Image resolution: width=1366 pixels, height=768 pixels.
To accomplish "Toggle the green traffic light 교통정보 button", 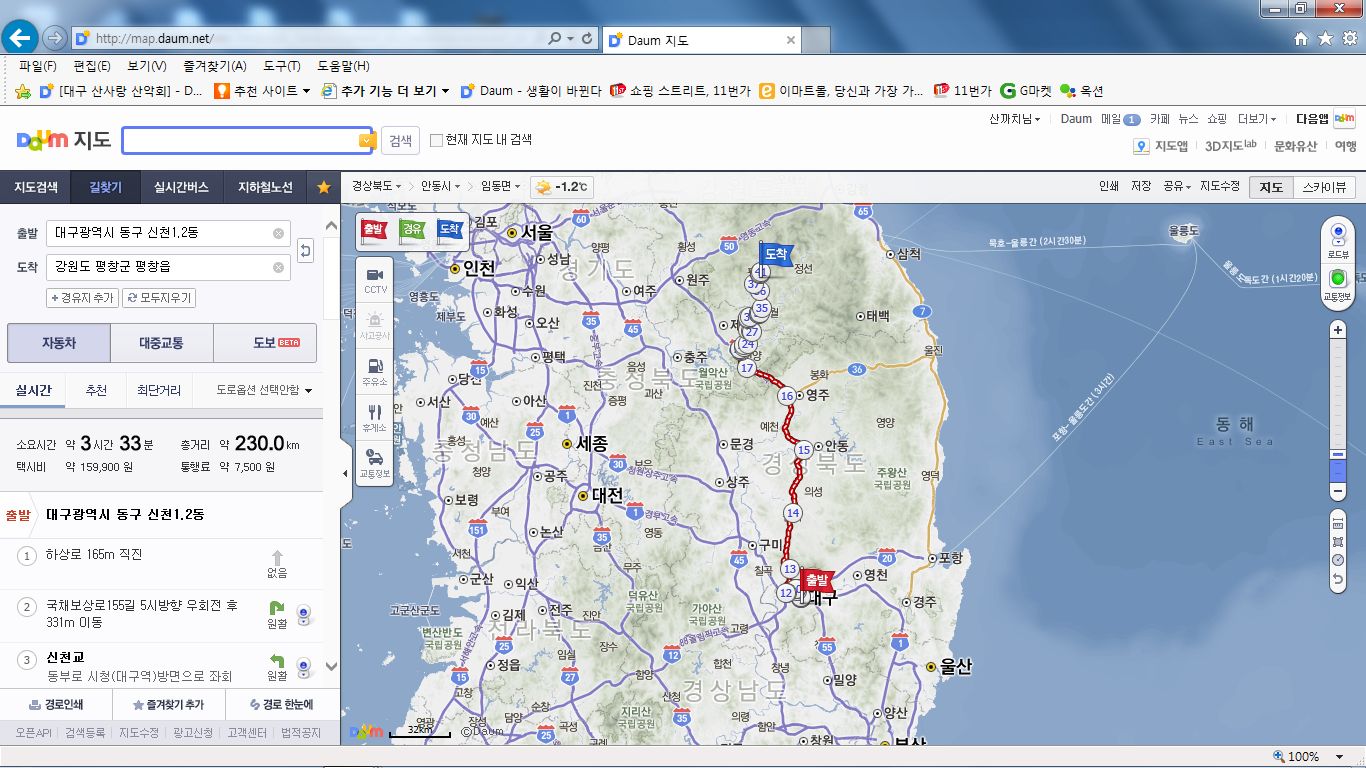I will click(1338, 283).
